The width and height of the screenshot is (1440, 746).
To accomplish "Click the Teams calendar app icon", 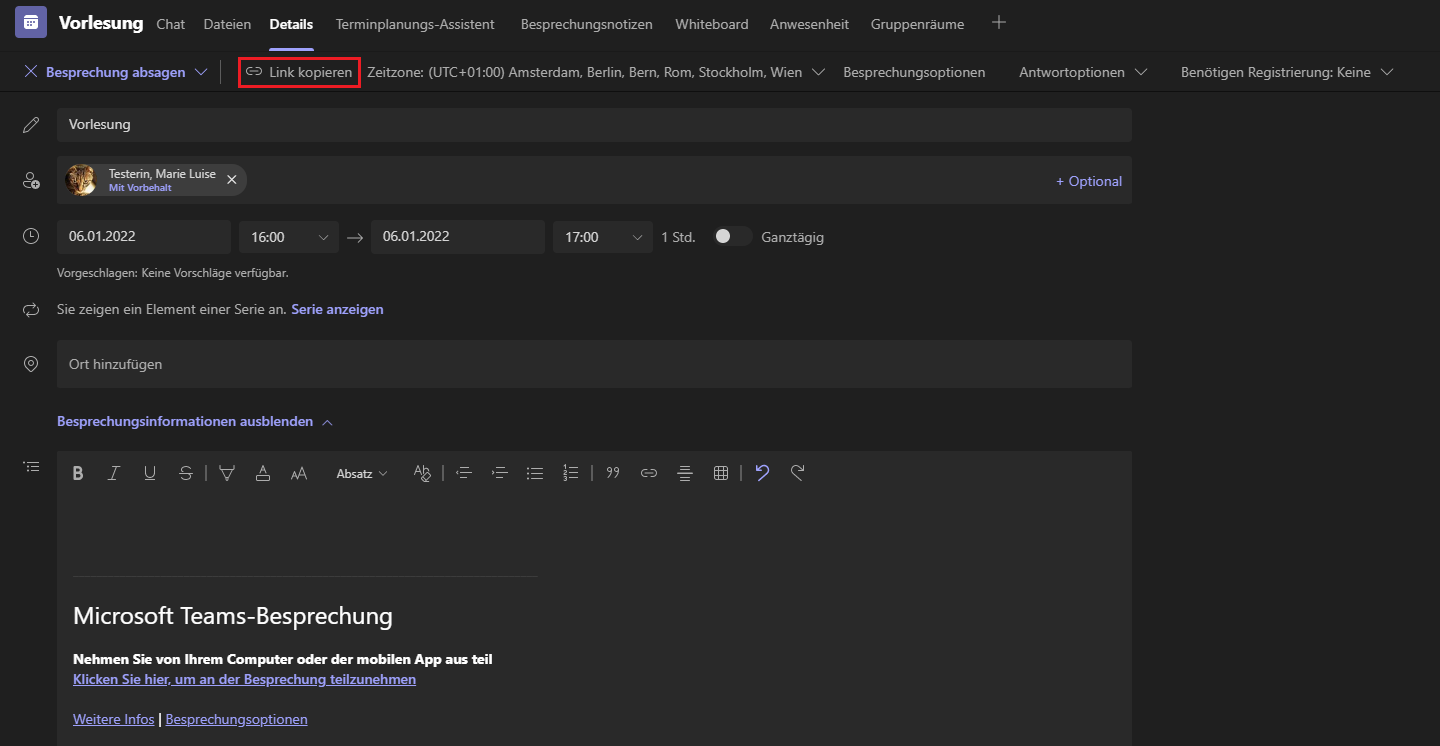I will pyautogui.click(x=31, y=22).
